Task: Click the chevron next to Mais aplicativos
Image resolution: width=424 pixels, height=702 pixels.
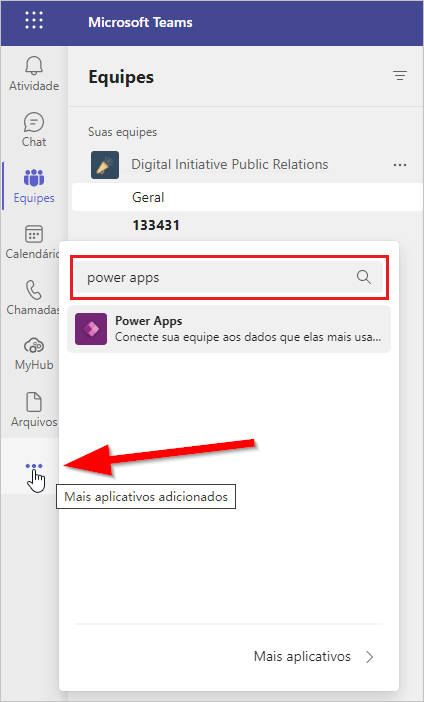Action: (369, 657)
